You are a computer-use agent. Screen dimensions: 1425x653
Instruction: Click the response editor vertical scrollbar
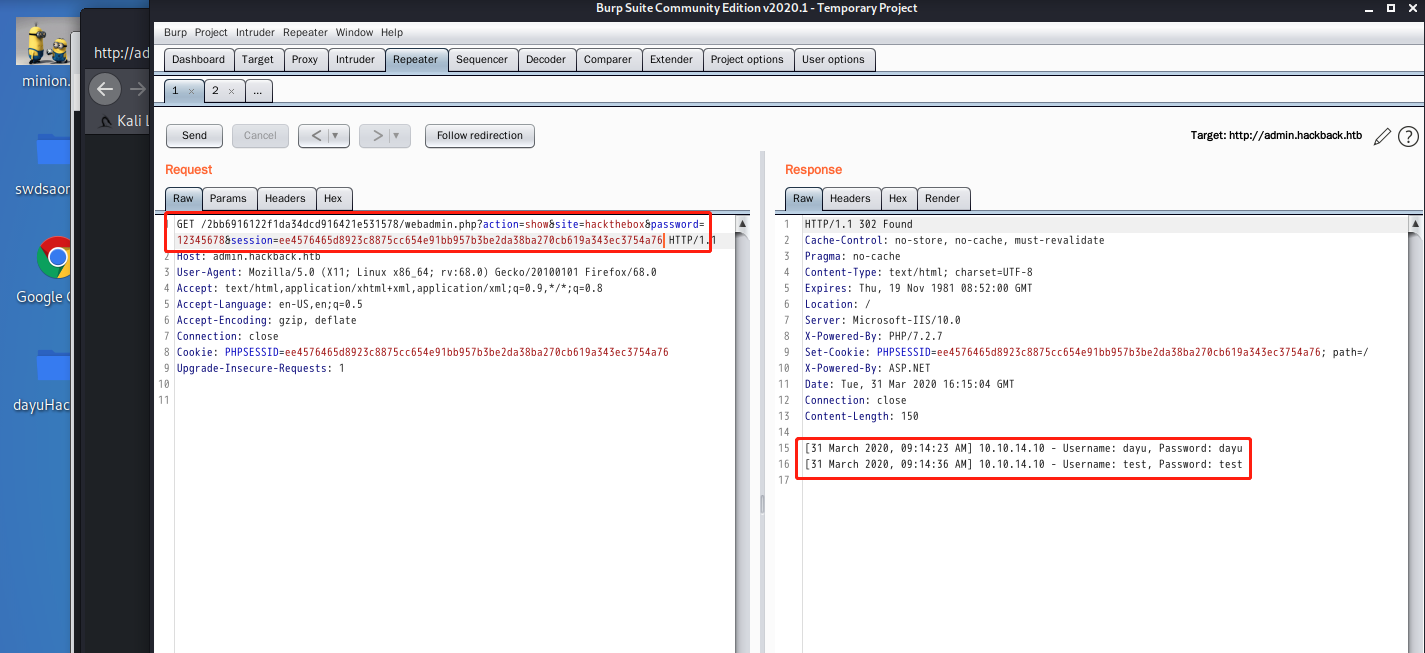(1416, 433)
